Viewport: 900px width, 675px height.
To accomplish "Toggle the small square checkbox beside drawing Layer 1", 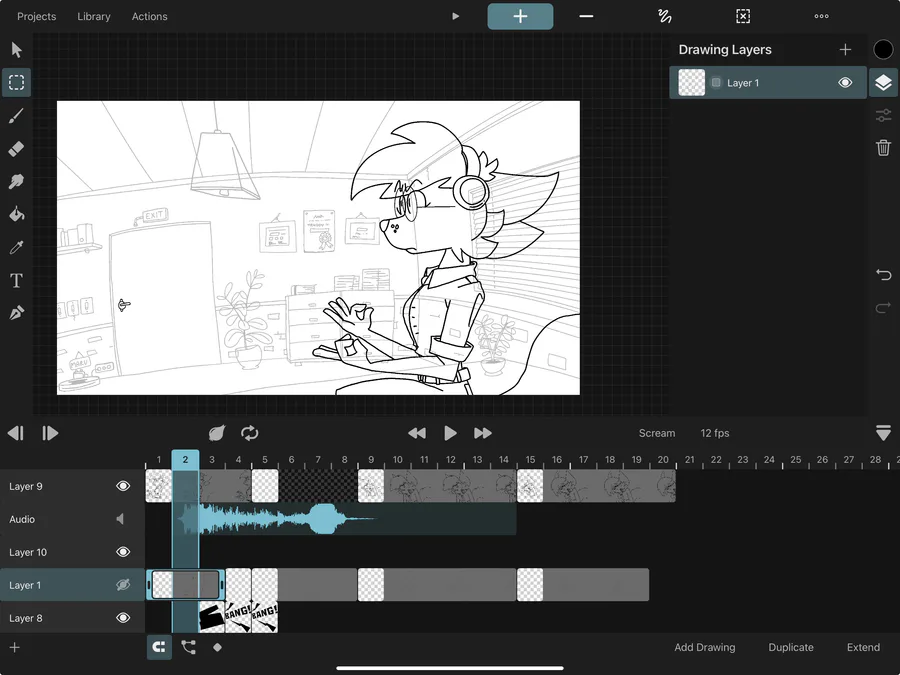I will [x=716, y=83].
